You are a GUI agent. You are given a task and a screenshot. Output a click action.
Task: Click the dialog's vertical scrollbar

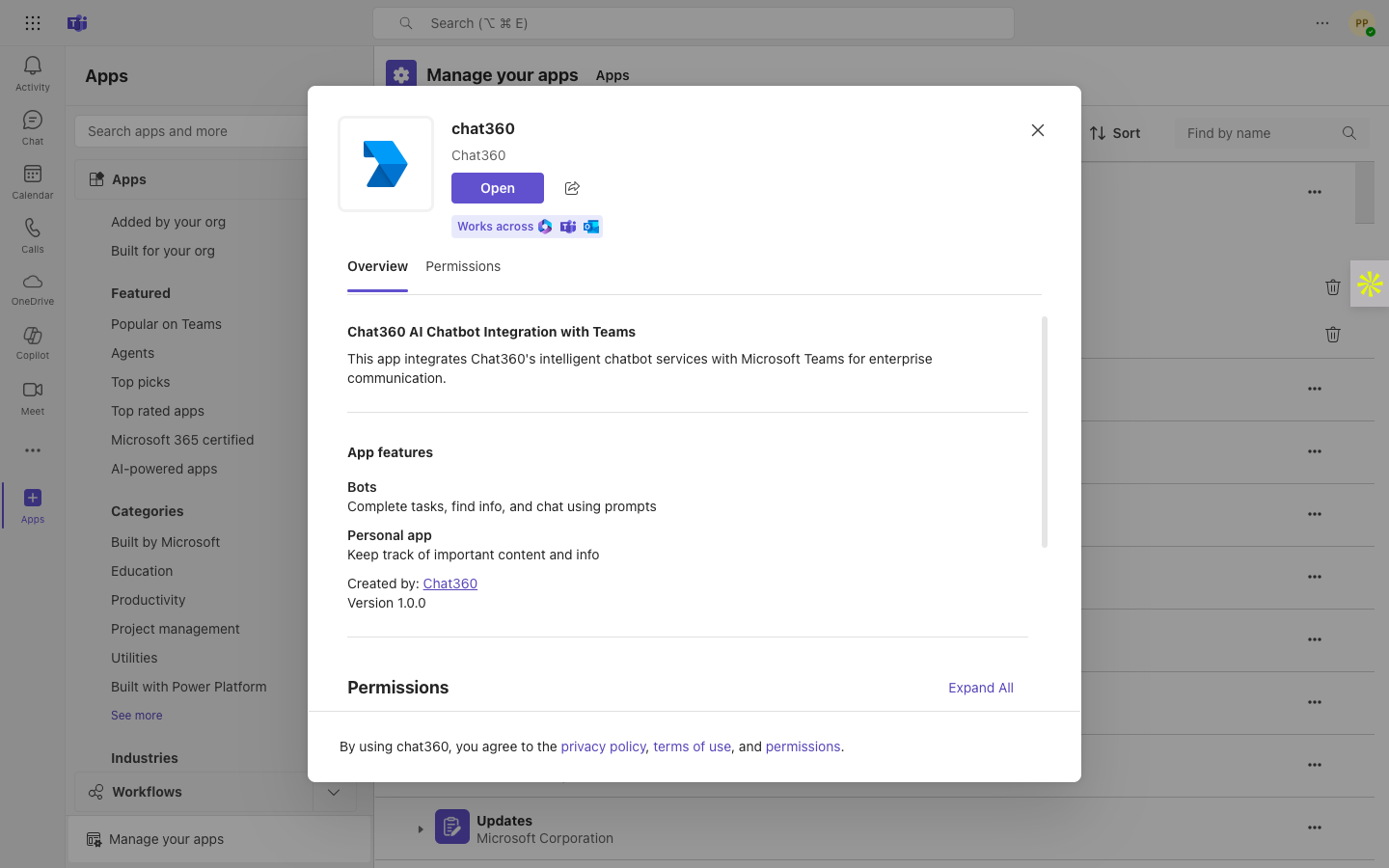pyautogui.click(x=1045, y=432)
